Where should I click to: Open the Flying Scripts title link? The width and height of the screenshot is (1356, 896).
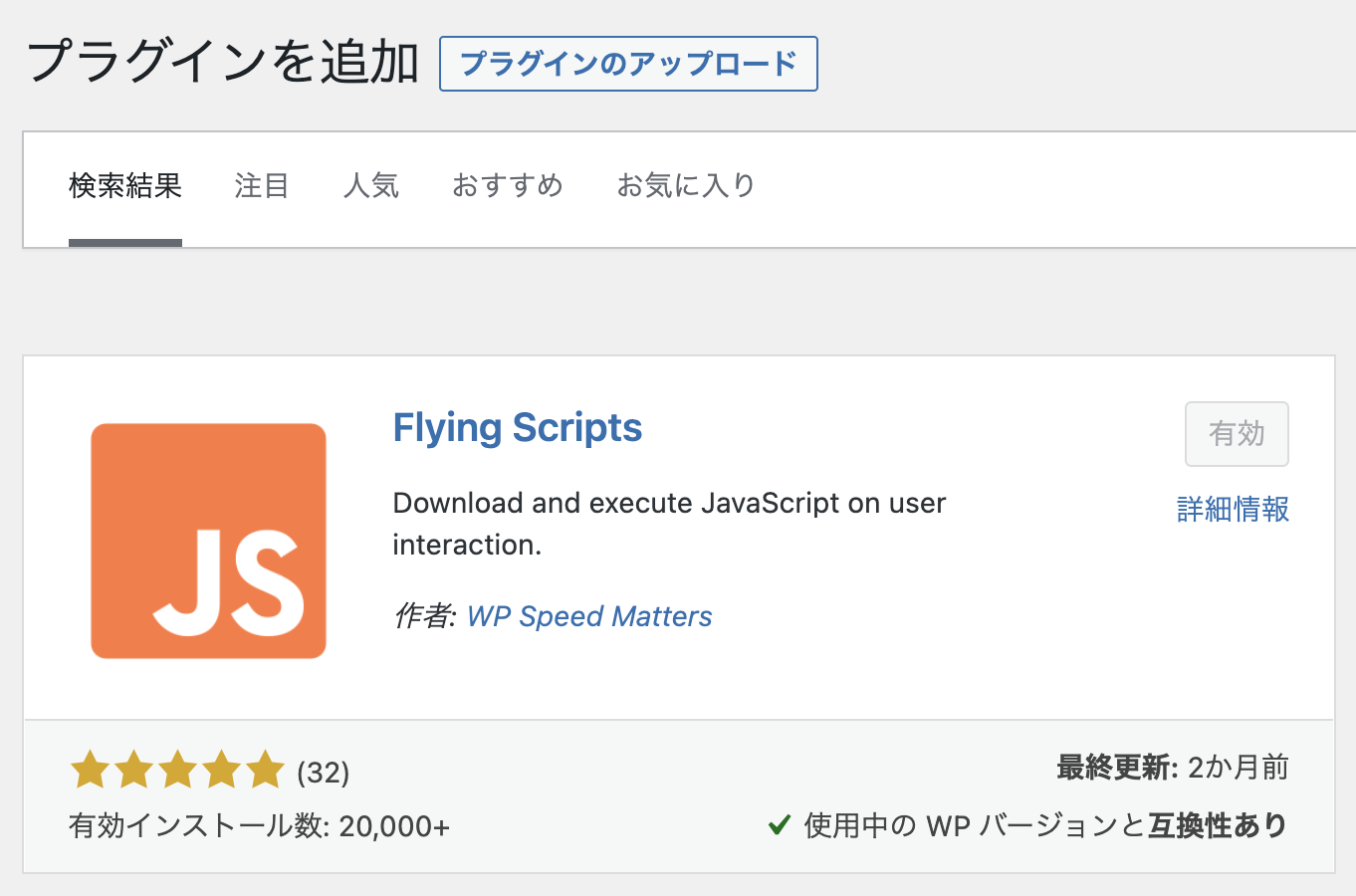point(518,428)
